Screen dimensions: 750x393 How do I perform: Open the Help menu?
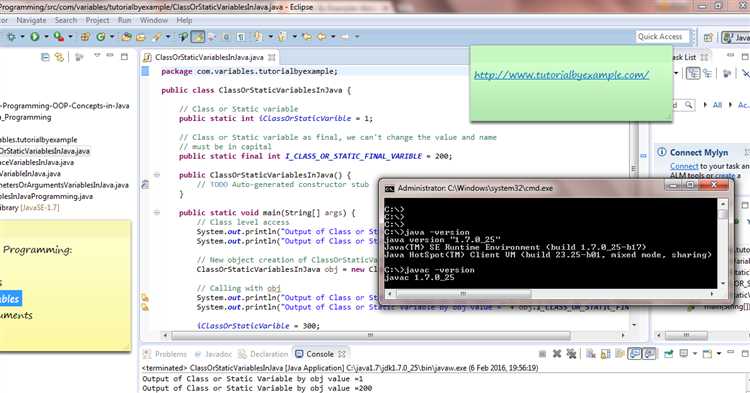[x=184, y=21]
